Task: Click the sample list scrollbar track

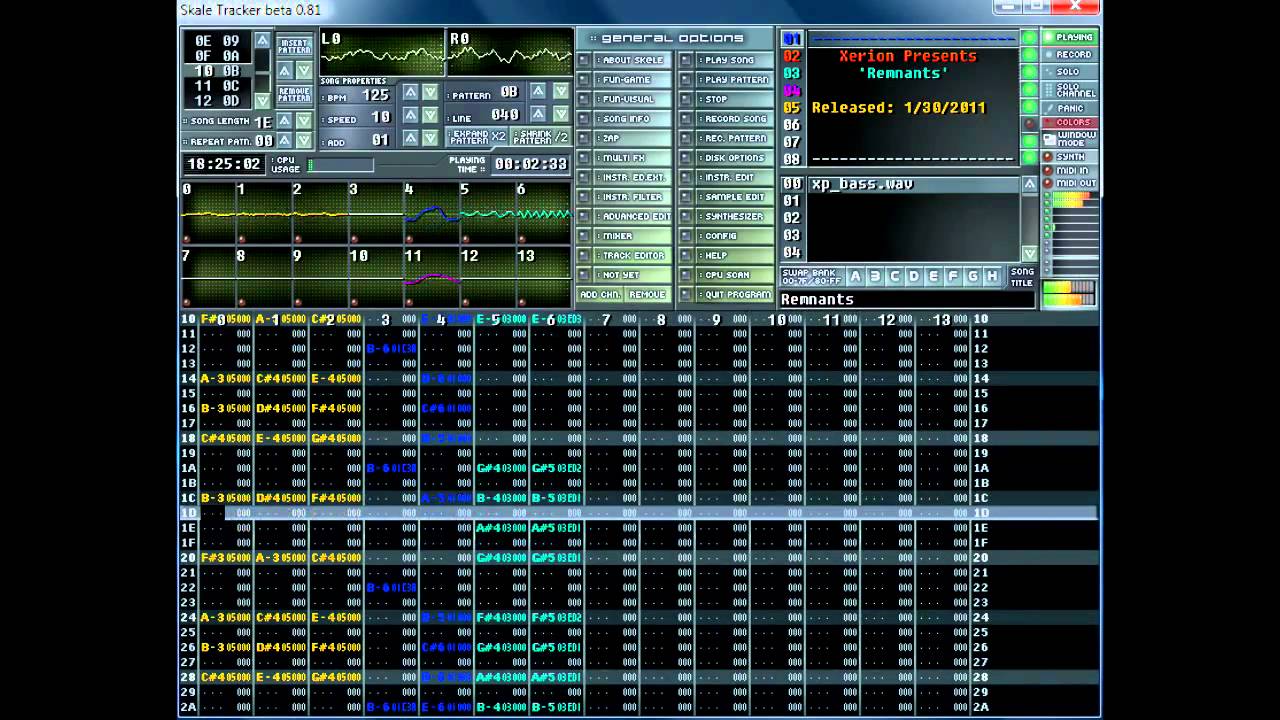Action: (1029, 219)
